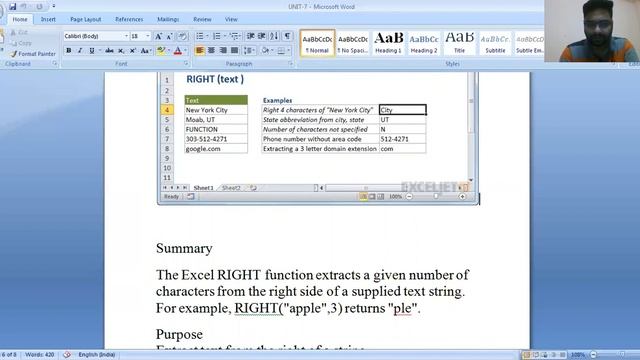This screenshot has width=640, height=360.
Task: Toggle Italic formatting
Action: 80,51
